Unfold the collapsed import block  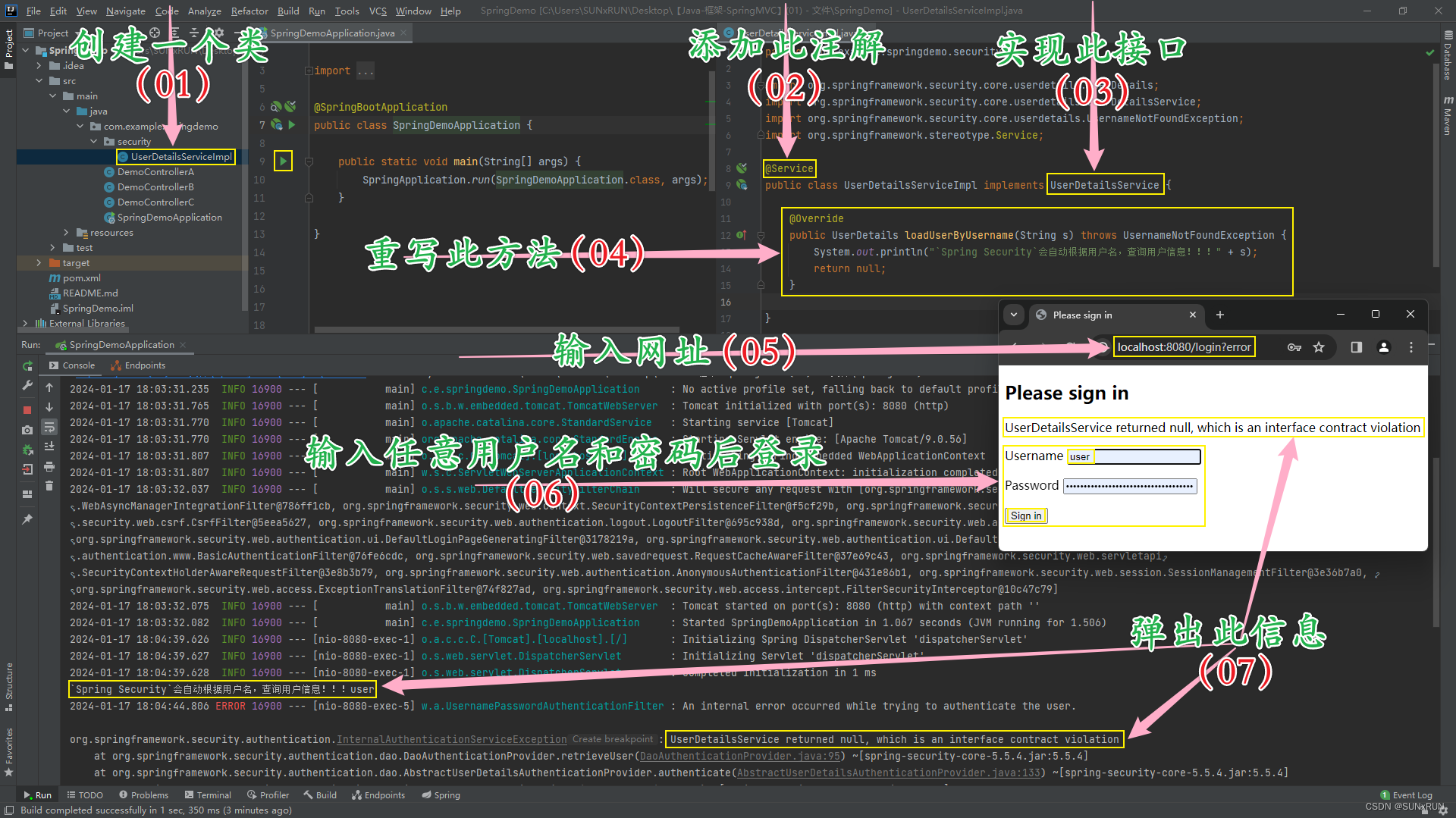pyautogui.click(x=309, y=71)
